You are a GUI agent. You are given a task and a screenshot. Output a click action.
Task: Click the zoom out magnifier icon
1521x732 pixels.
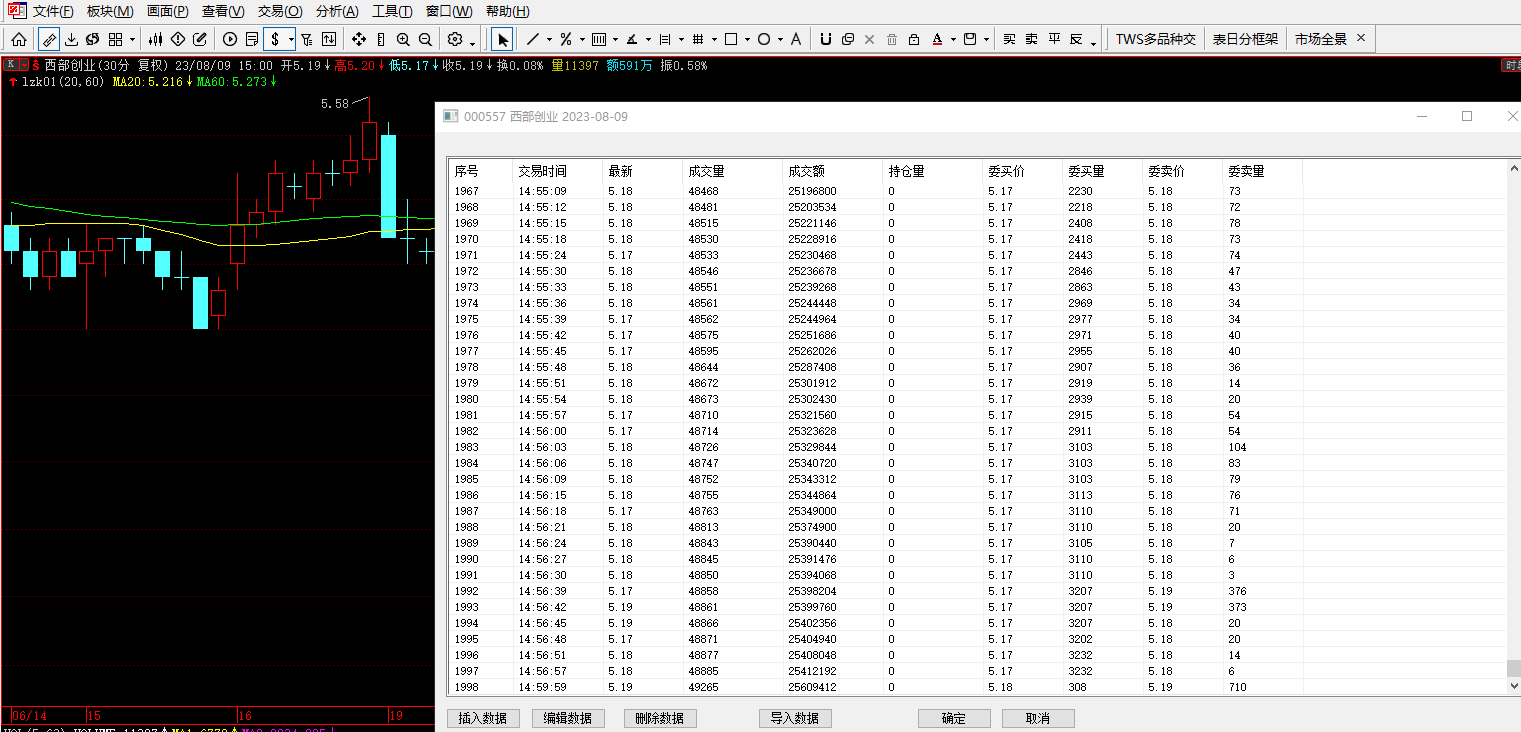425,39
